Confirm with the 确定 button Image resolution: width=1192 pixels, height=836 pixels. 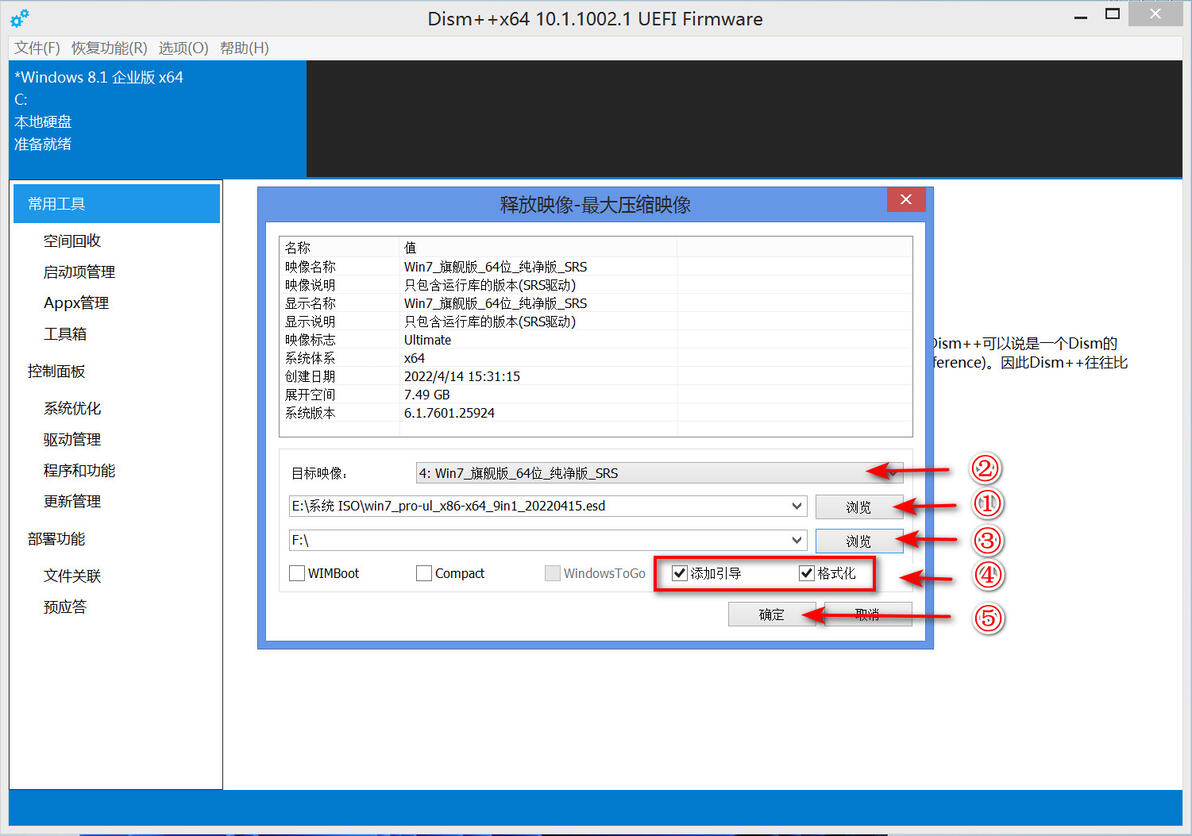click(772, 614)
